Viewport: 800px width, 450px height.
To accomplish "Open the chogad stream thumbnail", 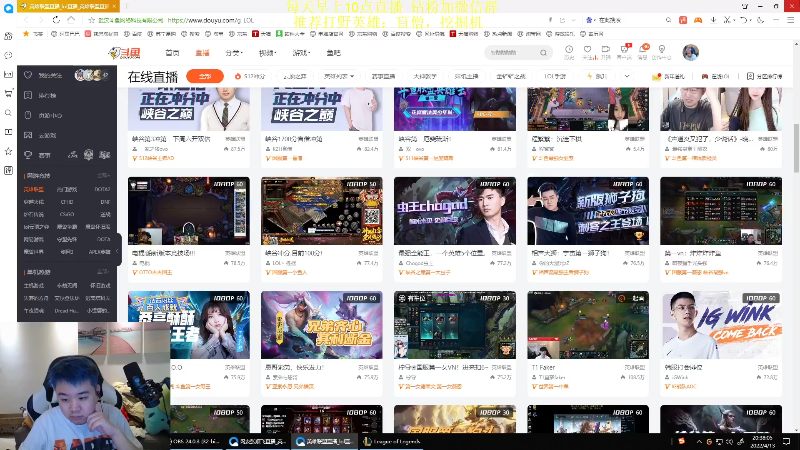I will pyautogui.click(x=455, y=211).
